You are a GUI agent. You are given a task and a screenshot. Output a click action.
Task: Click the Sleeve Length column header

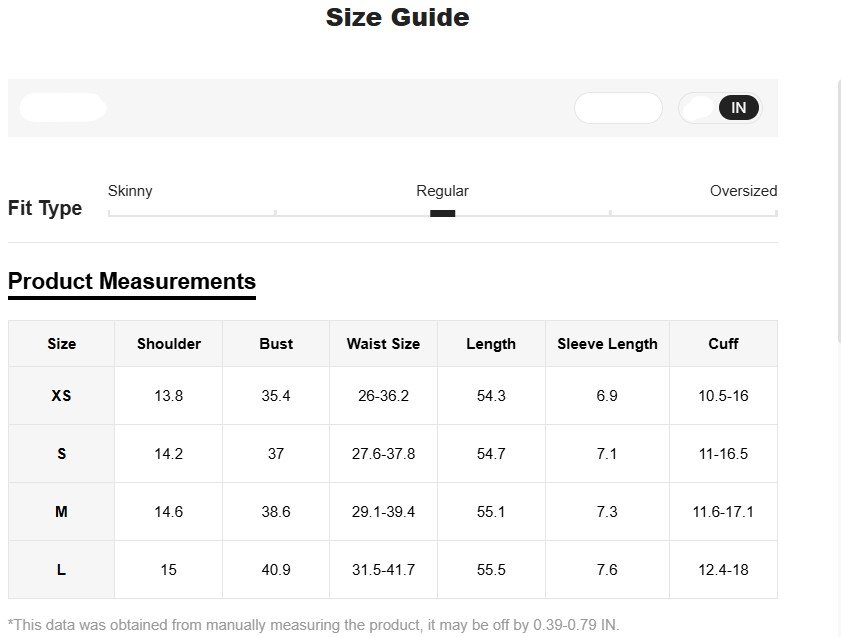[x=607, y=343]
